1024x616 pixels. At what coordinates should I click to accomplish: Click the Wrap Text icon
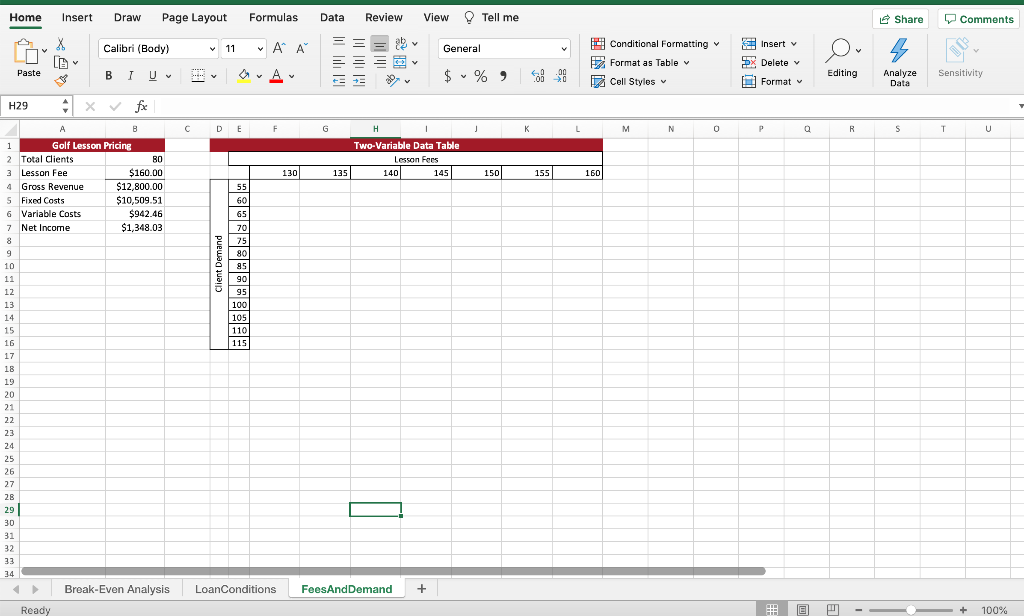point(401,43)
